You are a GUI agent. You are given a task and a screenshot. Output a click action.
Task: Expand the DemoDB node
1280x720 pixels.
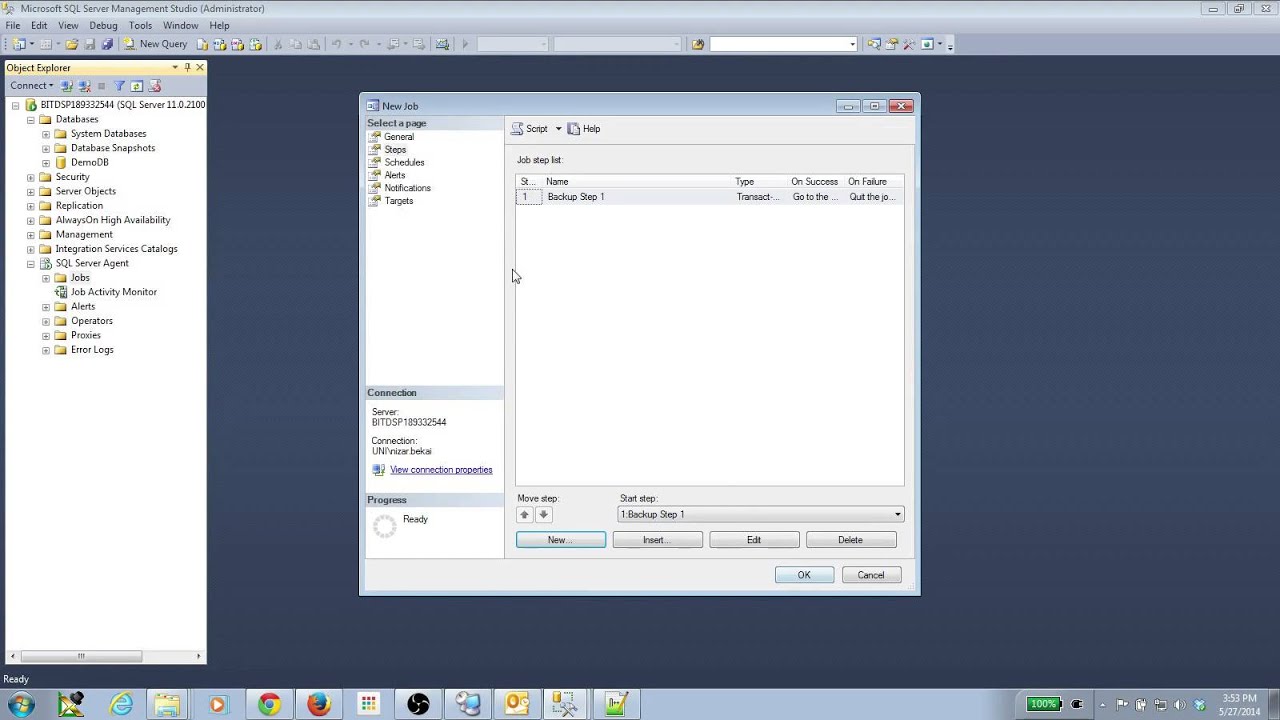click(46, 162)
